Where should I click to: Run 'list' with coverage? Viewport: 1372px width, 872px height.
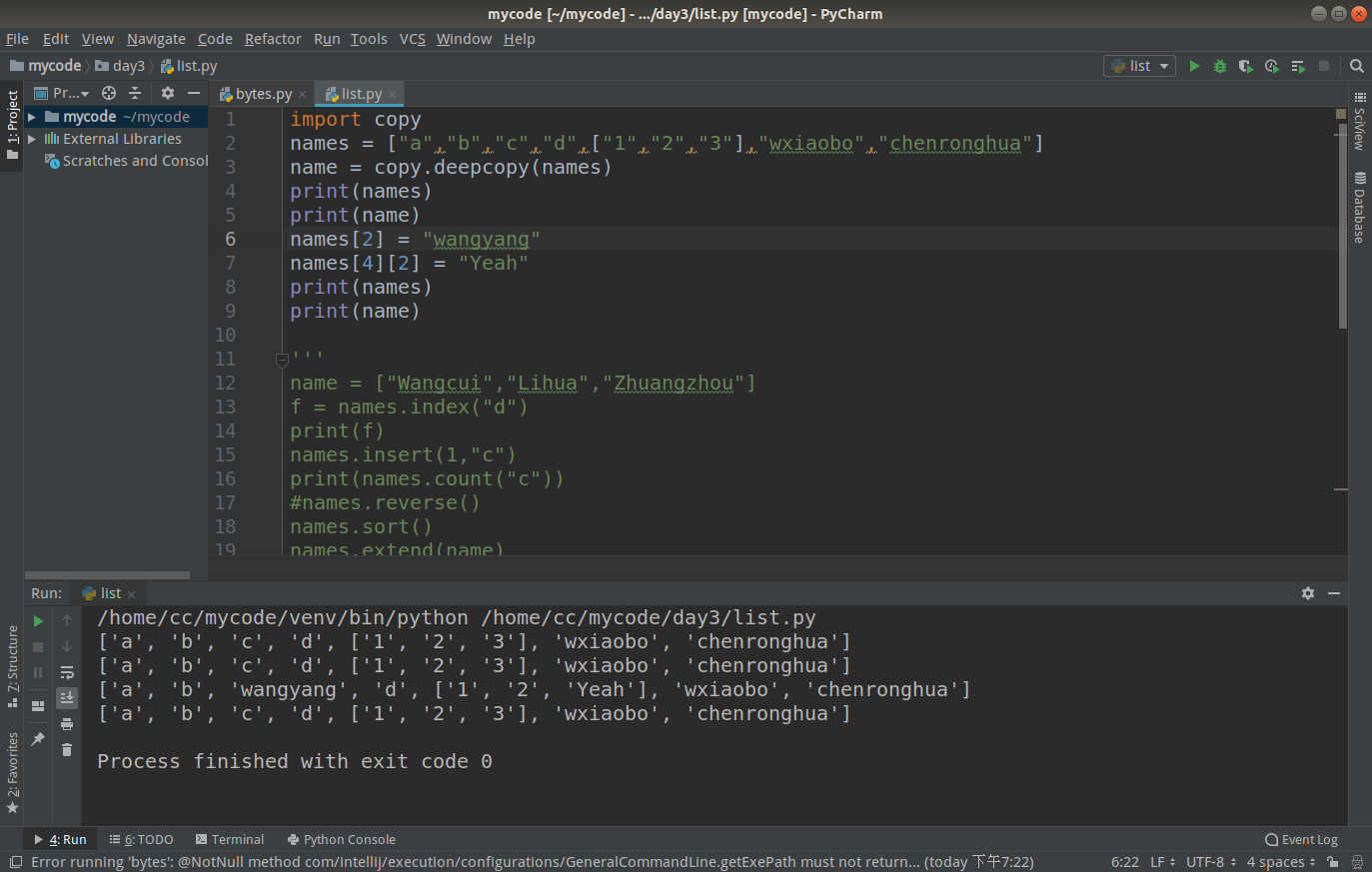(1246, 66)
